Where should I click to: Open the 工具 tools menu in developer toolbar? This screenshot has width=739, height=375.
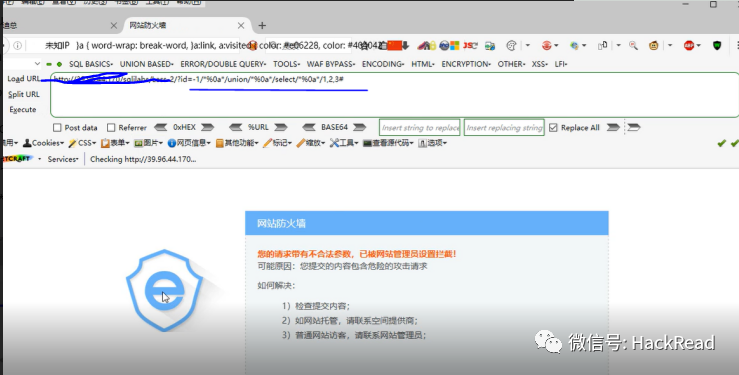(344, 143)
